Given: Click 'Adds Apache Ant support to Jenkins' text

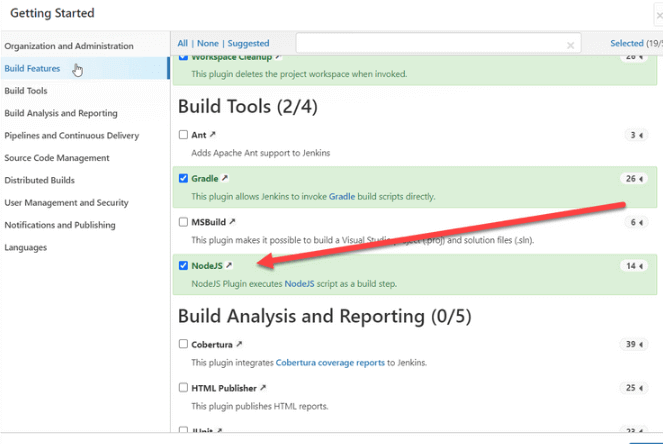Looking at the screenshot, I should [260, 153].
